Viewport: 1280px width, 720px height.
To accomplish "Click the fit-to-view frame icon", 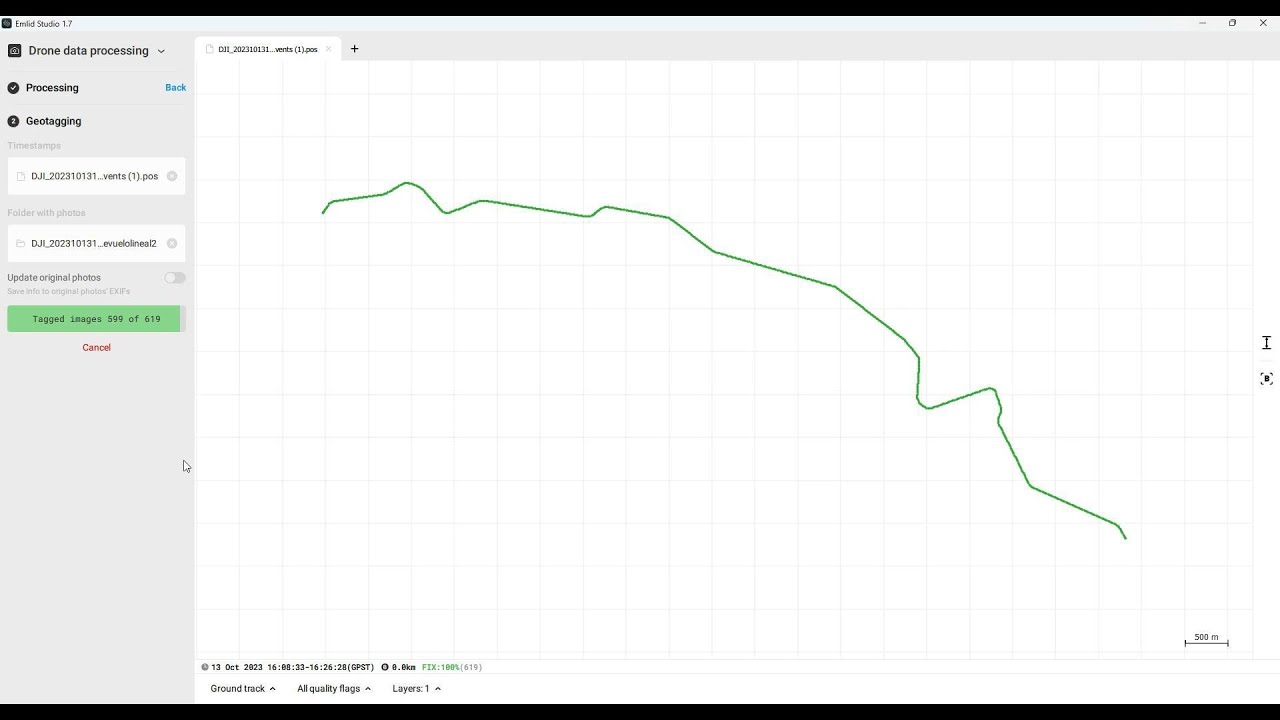I will coord(1266,379).
